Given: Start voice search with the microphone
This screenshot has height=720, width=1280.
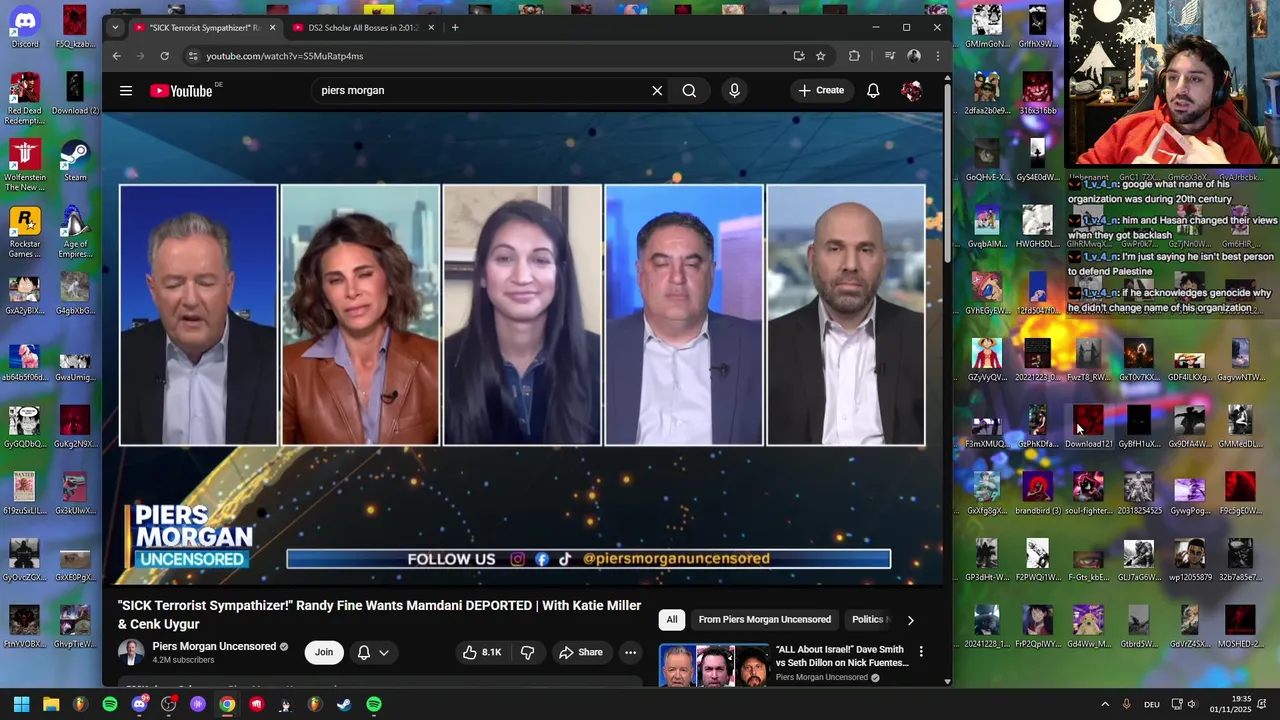Looking at the screenshot, I should pyautogui.click(x=734, y=91).
